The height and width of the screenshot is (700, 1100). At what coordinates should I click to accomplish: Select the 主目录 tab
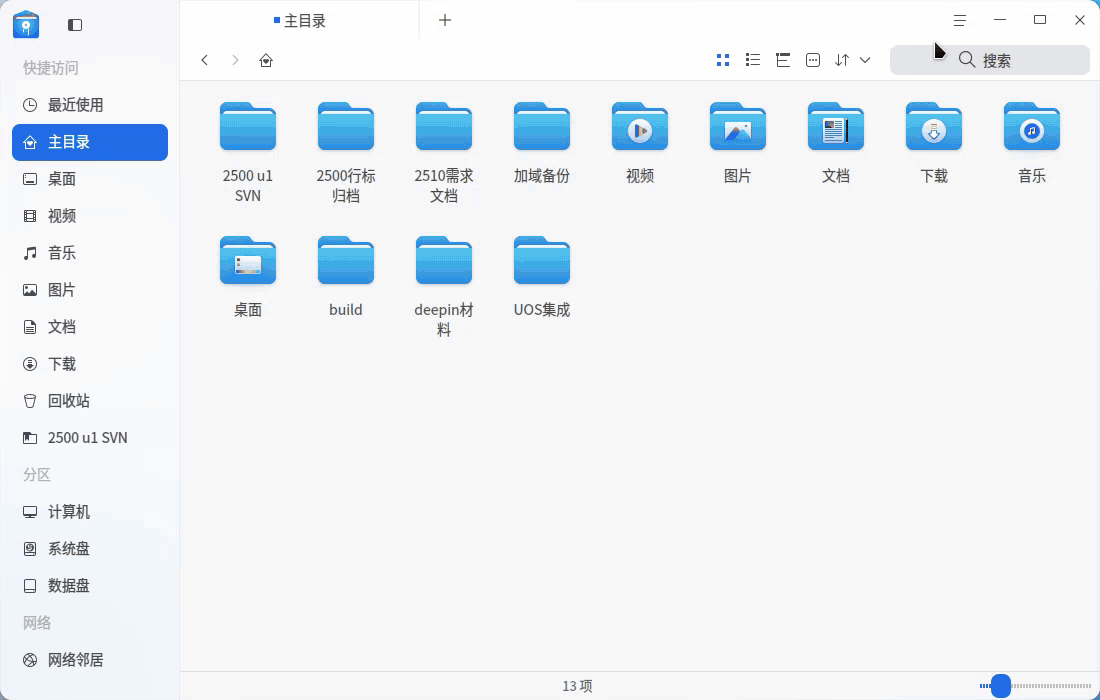coord(300,21)
